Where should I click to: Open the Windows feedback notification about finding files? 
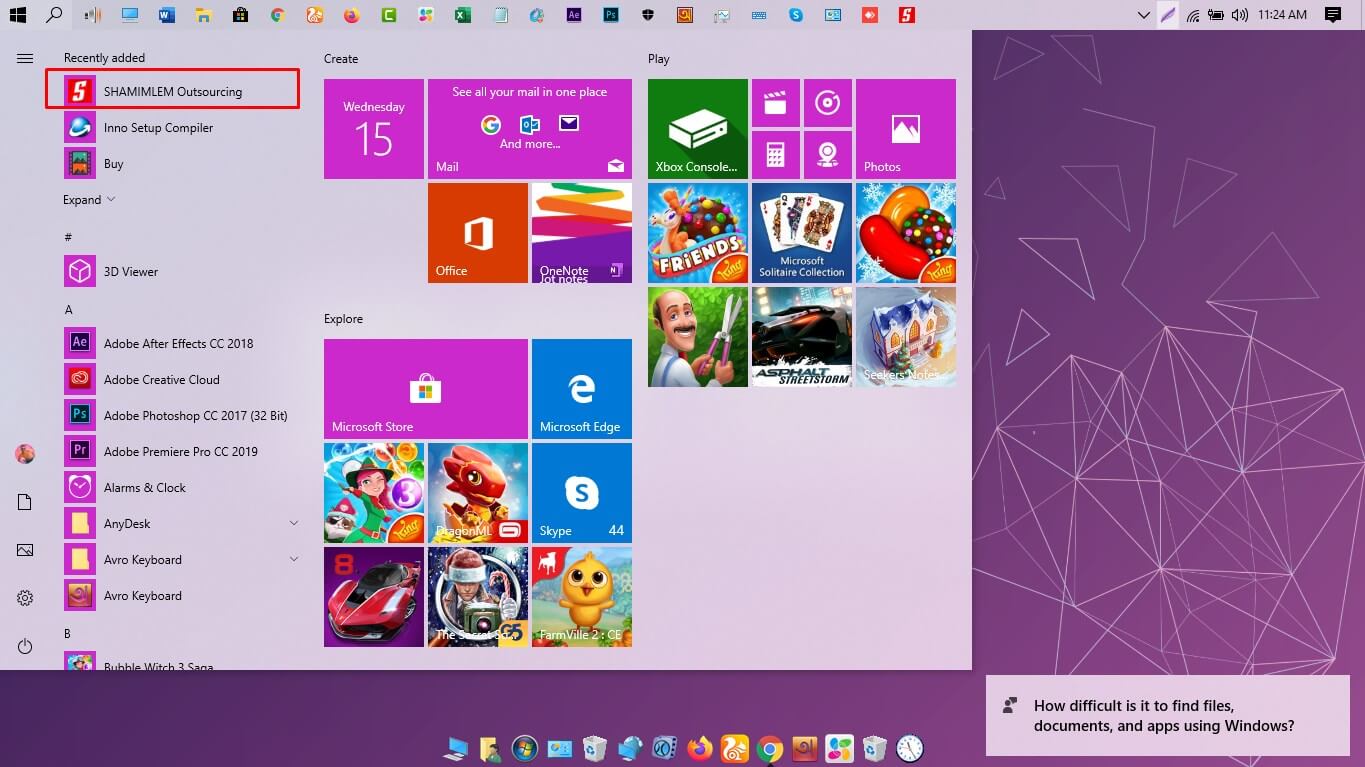click(x=1168, y=716)
